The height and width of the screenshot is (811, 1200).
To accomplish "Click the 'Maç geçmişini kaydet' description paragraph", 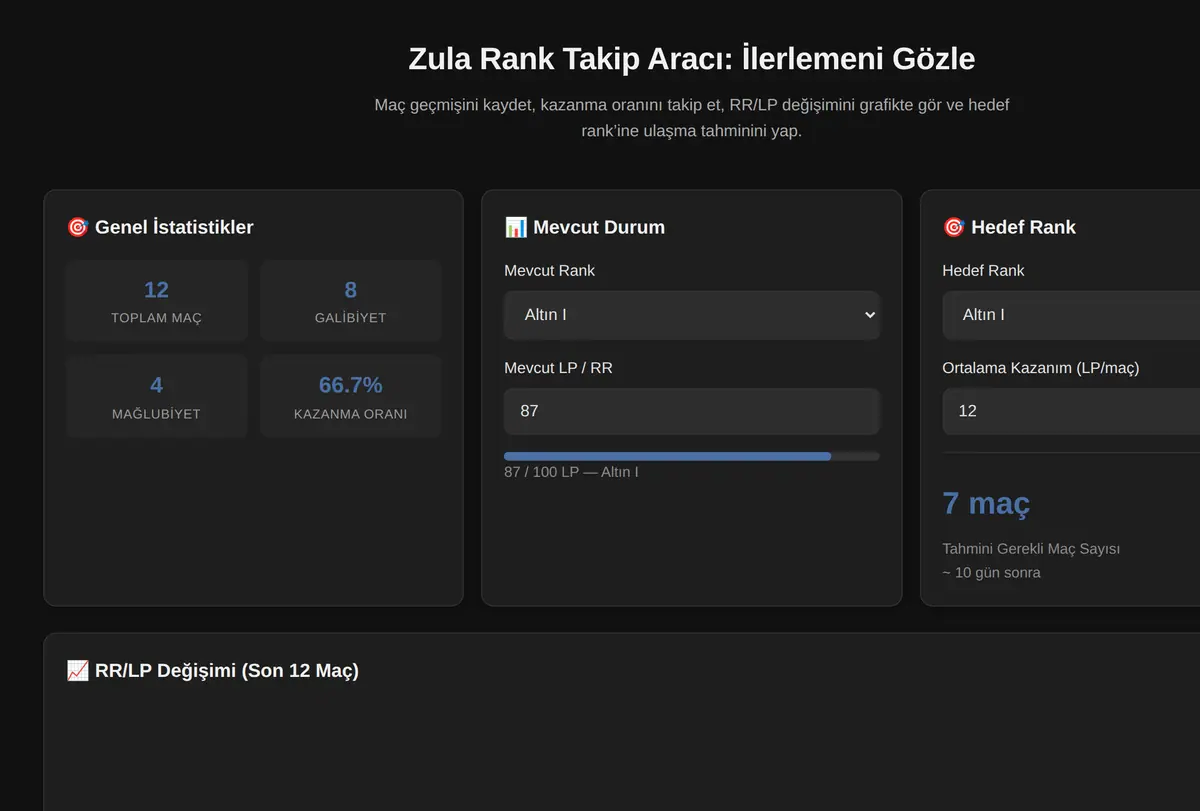I will tap(692, 118).
